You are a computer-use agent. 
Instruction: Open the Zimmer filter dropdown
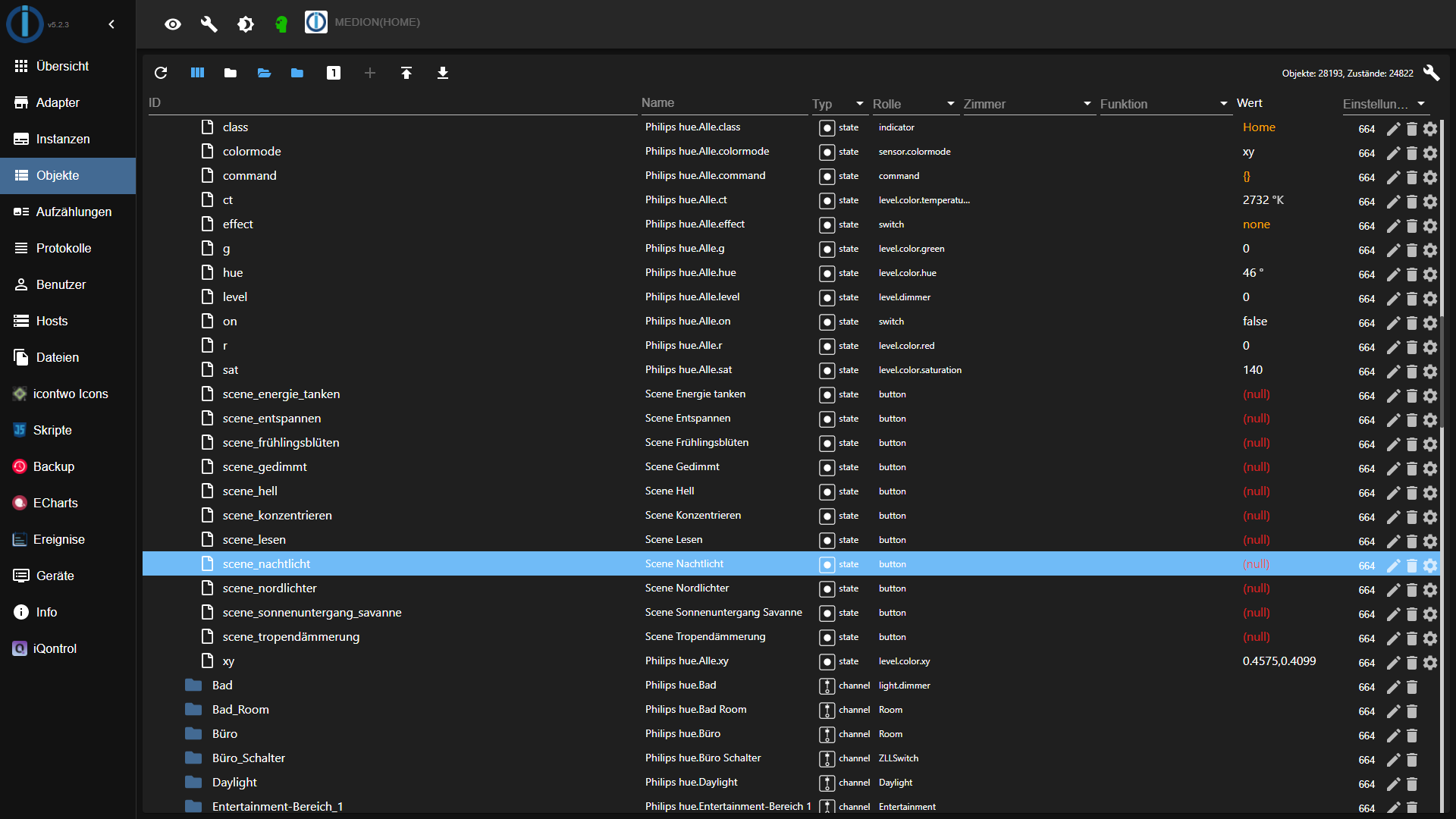(x=1028, y=104)
